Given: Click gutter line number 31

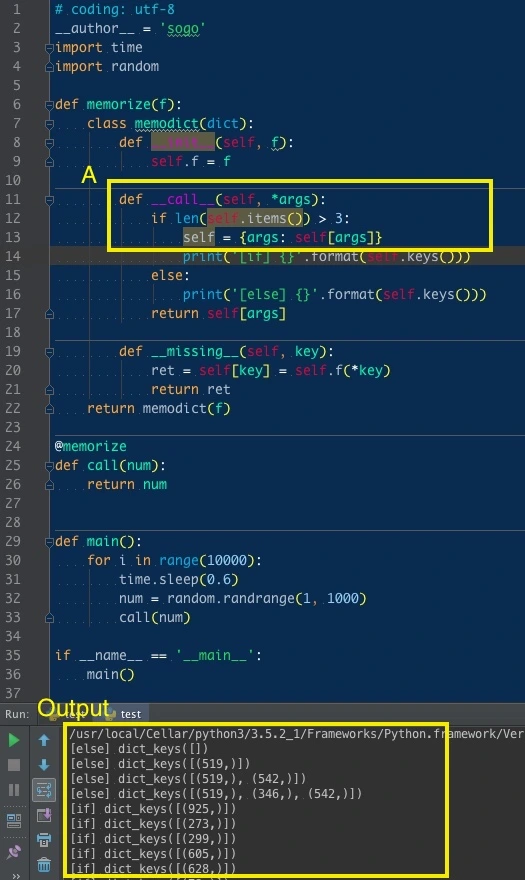Looking at the screenshot, I should tap(13, 579).
